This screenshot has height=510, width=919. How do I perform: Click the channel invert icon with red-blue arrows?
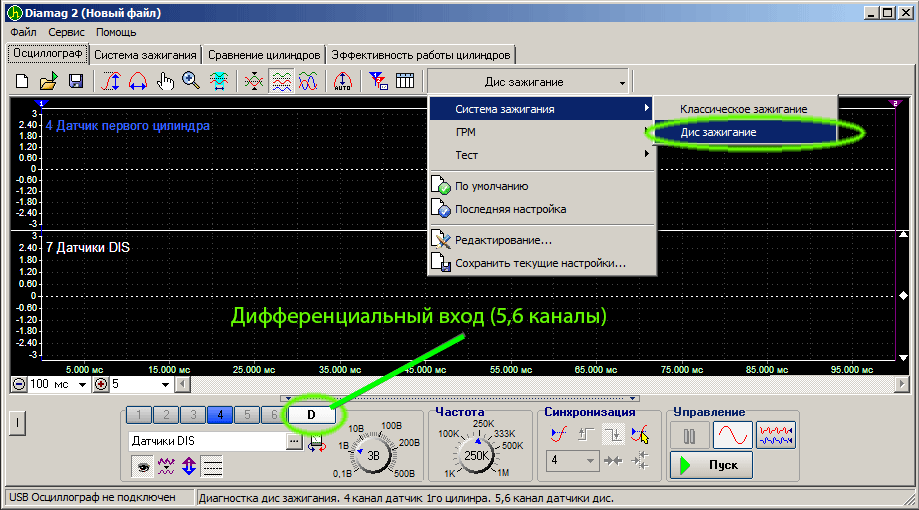pos(316,443)
